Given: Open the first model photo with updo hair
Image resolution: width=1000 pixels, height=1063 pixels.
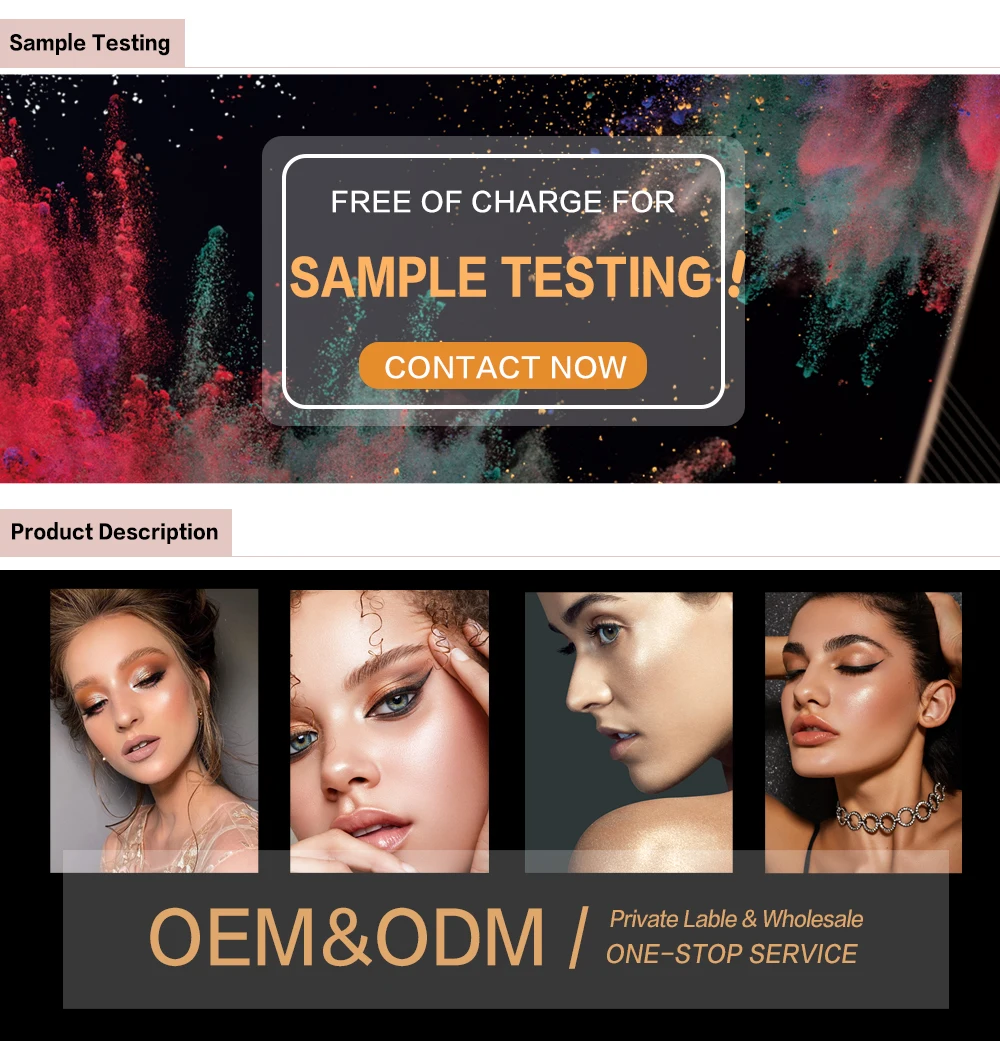Looking at the screenshot, I should click(x=154, y=730).
